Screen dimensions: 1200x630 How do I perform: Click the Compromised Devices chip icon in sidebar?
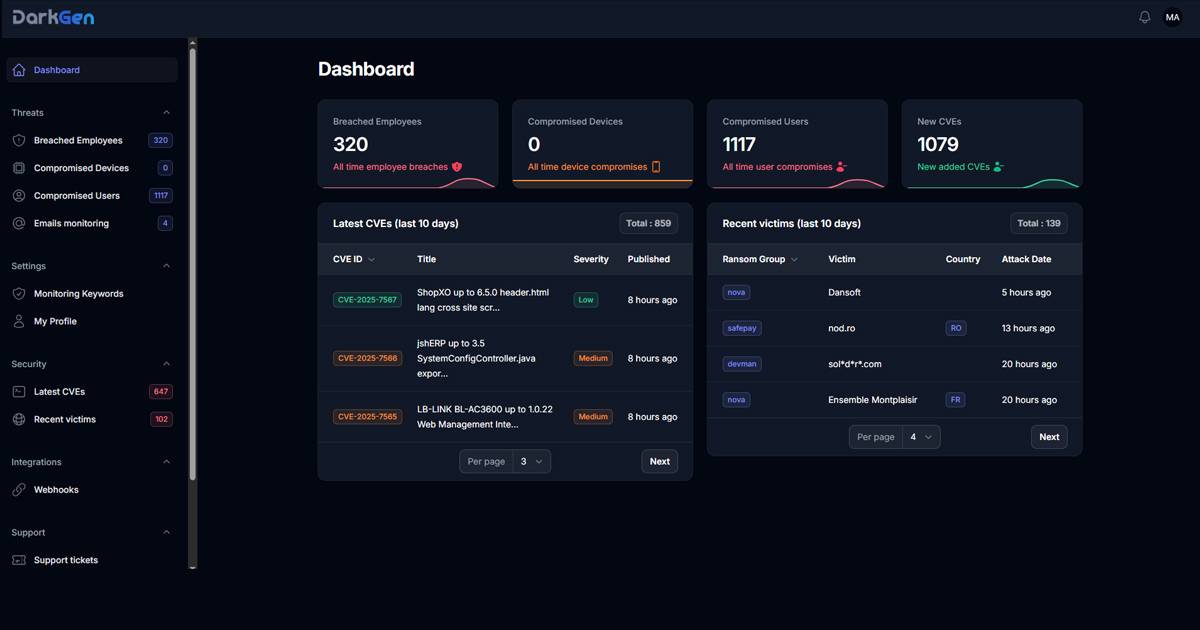pos(19,168)
